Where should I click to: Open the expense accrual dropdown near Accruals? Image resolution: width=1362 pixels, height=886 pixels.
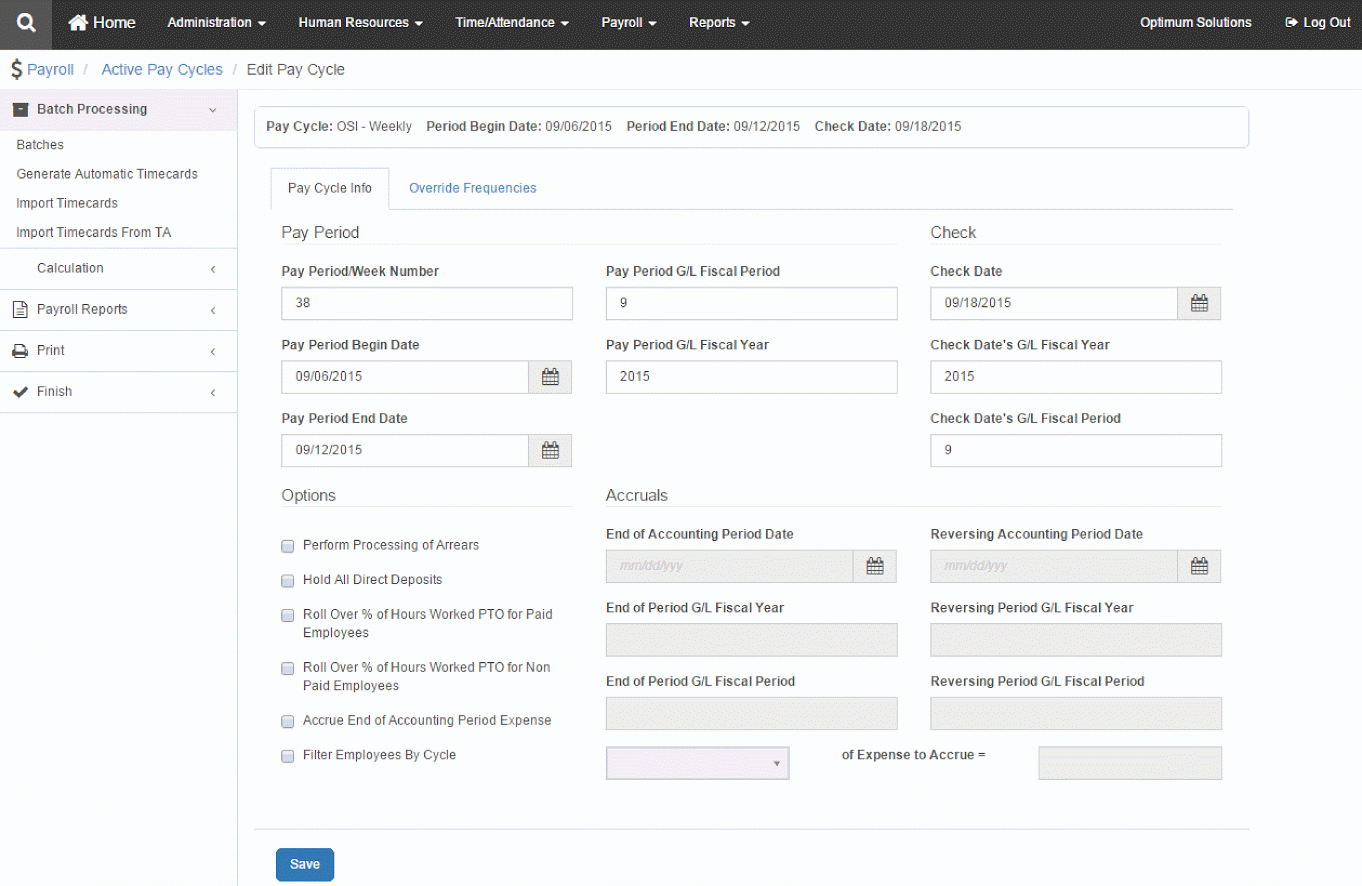696,762
